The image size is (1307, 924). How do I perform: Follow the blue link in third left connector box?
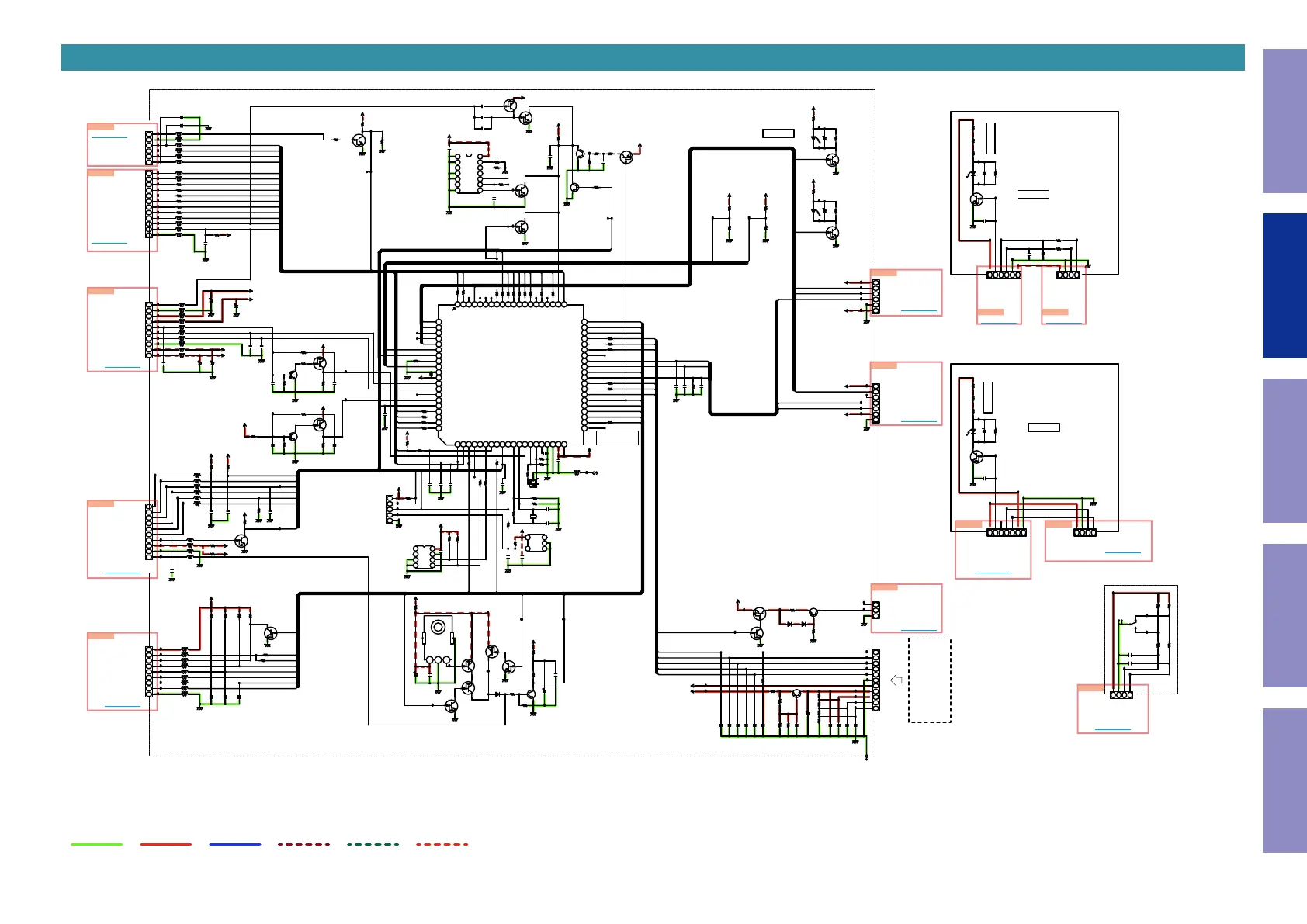[x=123, y=366]
